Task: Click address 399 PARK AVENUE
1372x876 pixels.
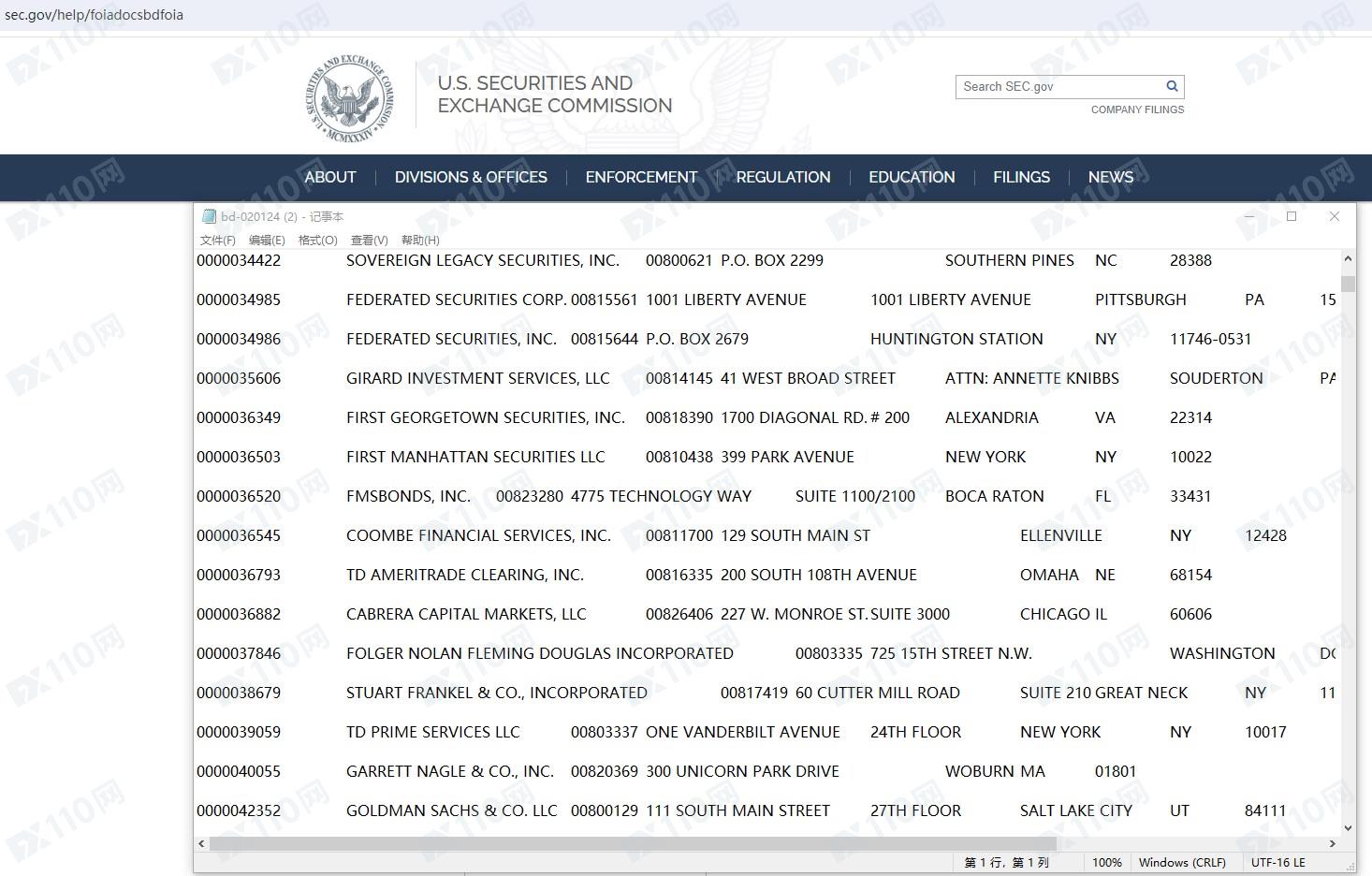Action: pyautogui.click(x=787, y=457)
